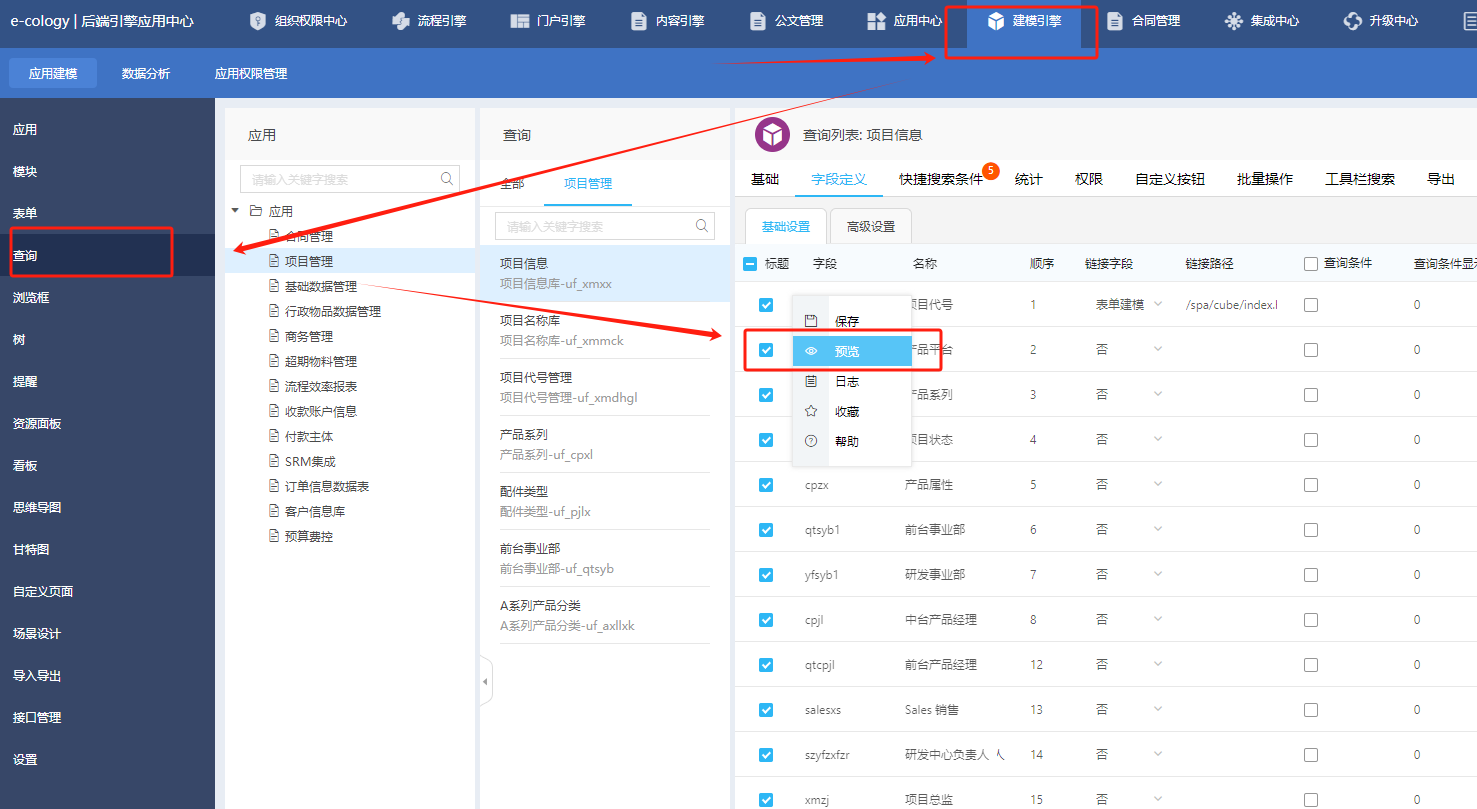Click the 查询 keyword search input field
The image size is (1477, 809).
click(x=595, y=226)
